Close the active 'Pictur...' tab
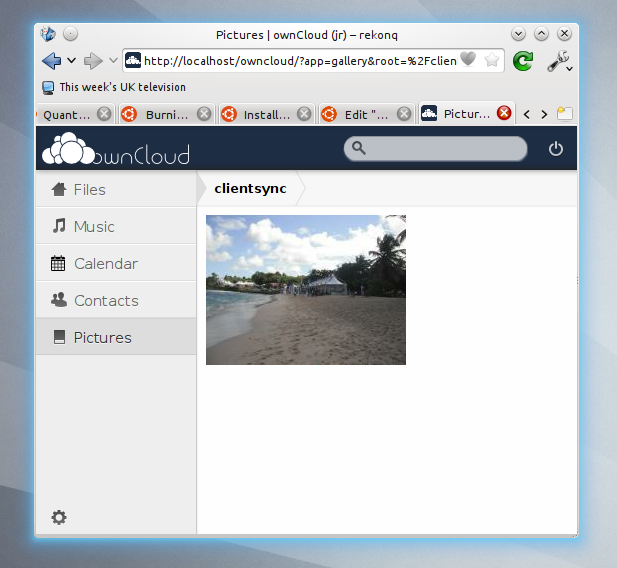 (x=504, y=114)
